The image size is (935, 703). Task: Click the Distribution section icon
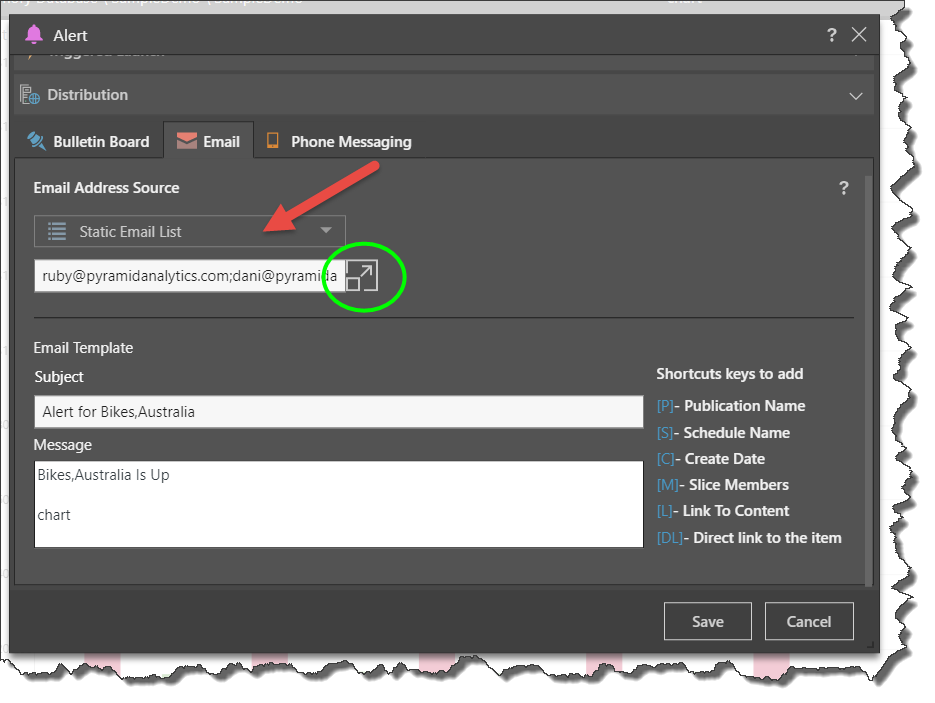[x=30, y=95]
